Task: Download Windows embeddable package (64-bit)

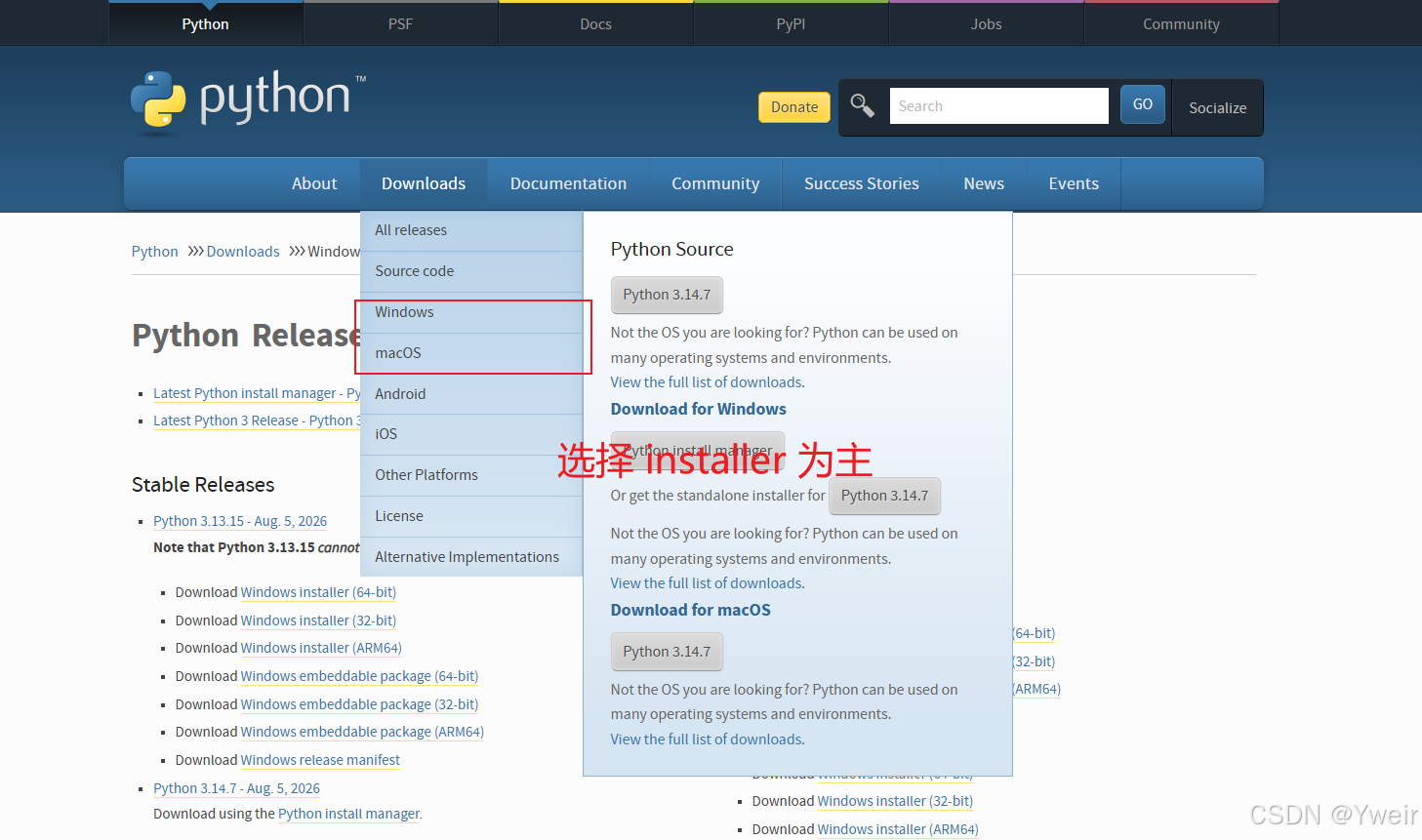Action: (x=359, y=676)
